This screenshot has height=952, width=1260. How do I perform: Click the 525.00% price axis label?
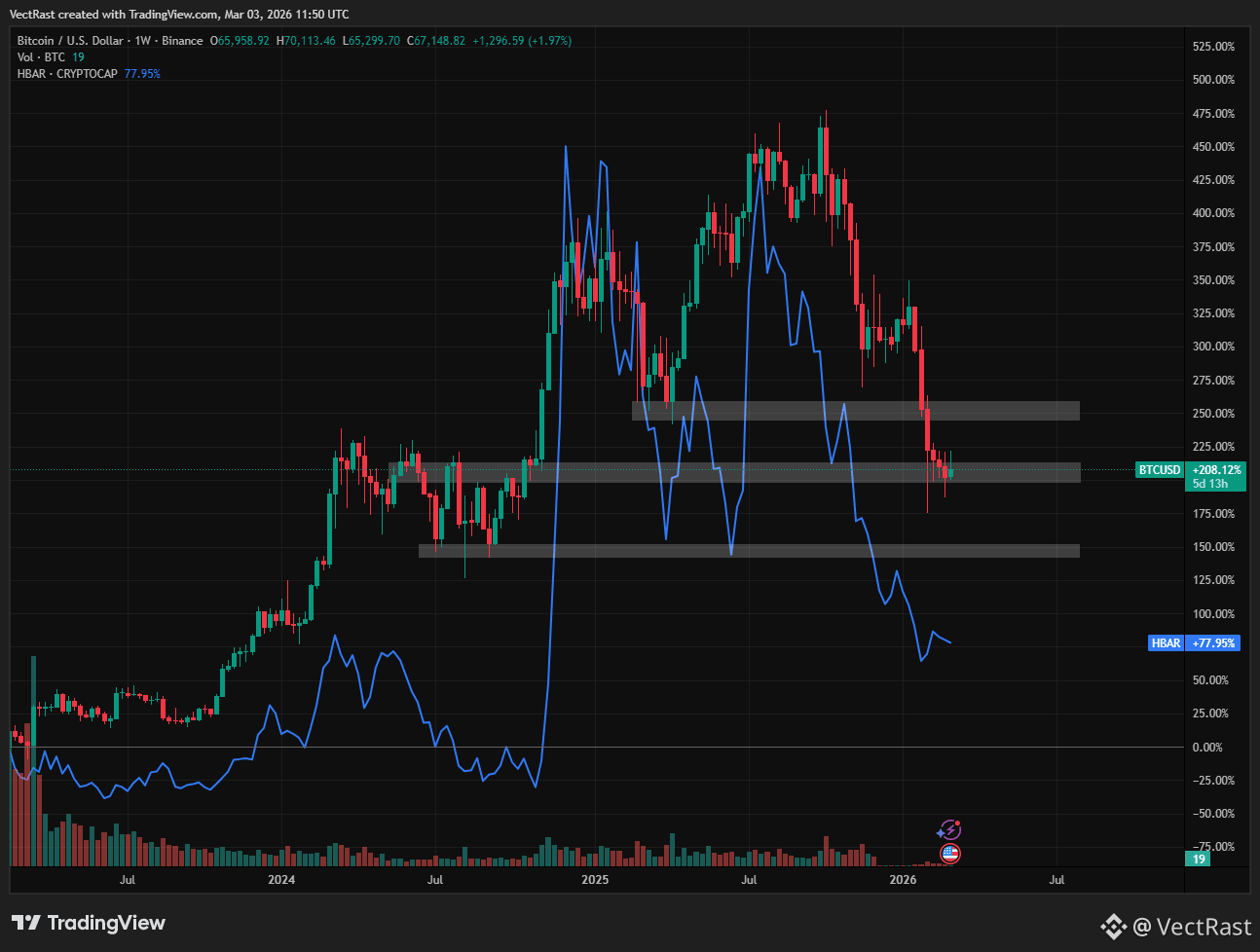(x=1213, y=47)
